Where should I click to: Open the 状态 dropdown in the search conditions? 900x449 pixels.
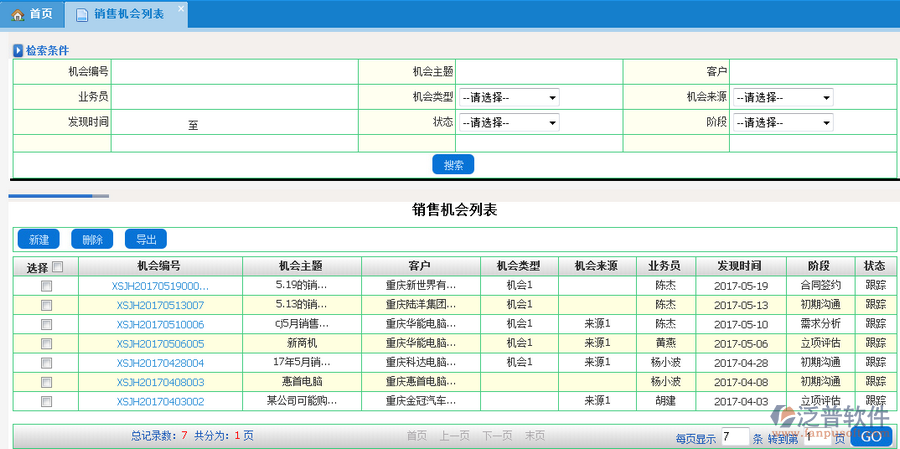(508, 123)
